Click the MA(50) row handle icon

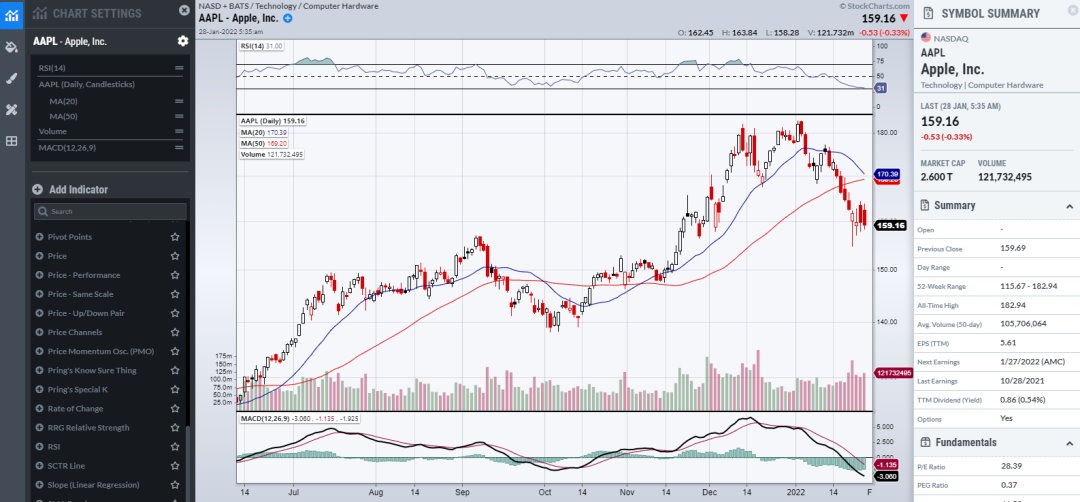tap(179, 116)
